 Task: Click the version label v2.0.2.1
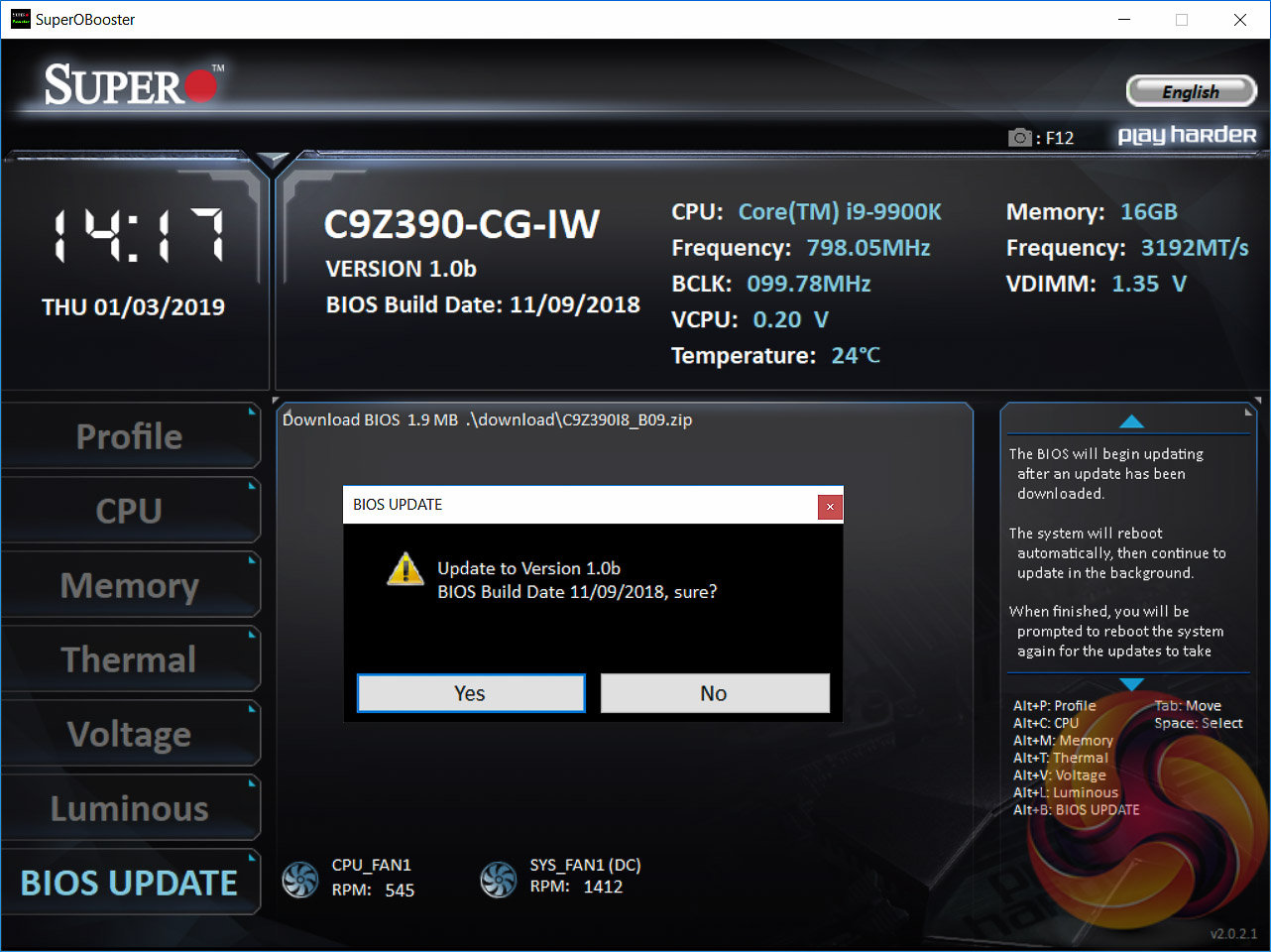tap(1233, 934)
